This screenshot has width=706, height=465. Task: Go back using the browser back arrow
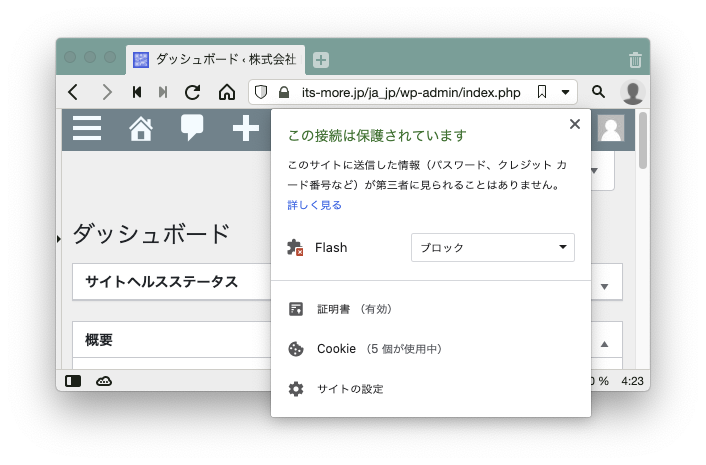(x=73, y=92)
